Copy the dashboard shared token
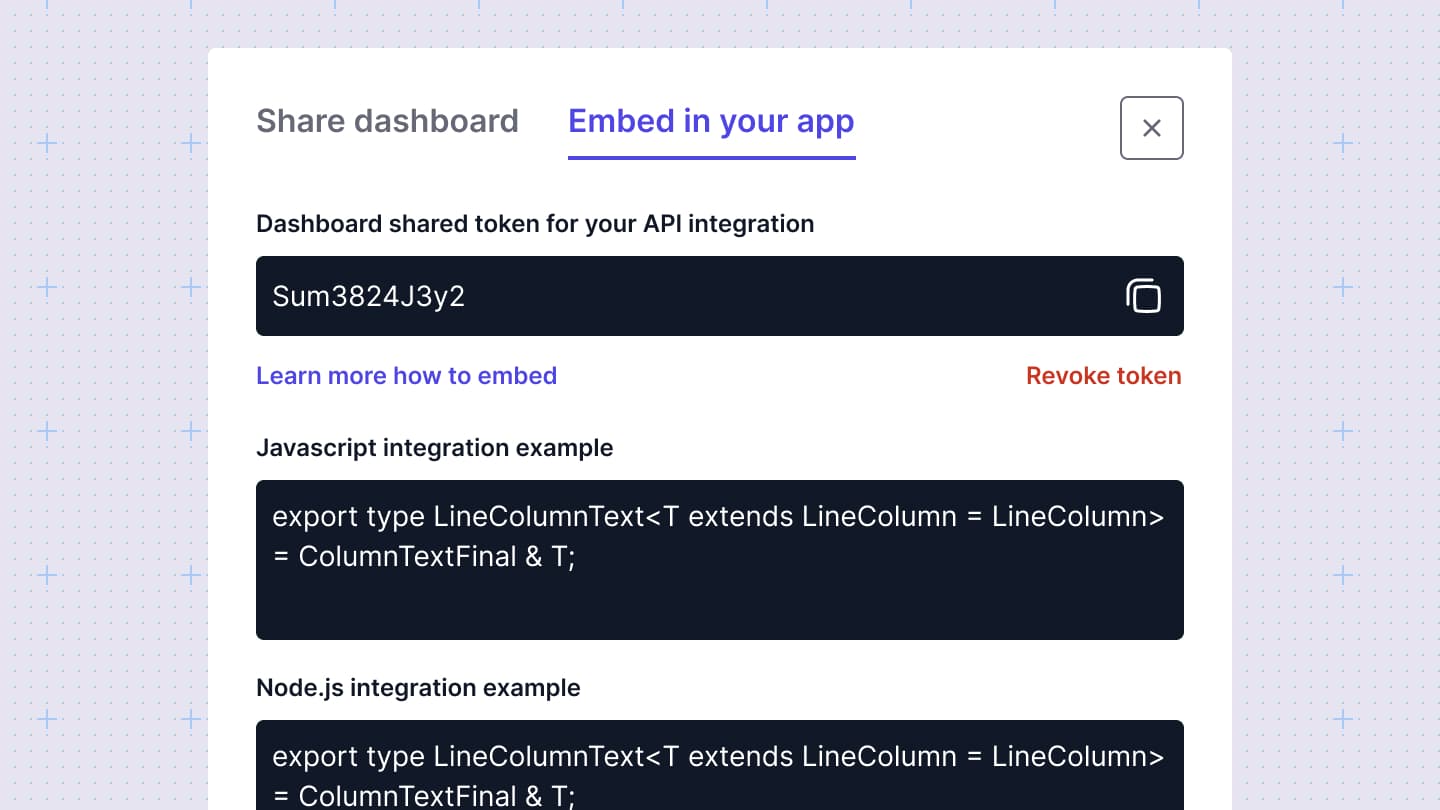This screenshot has height=810, width=1440. (1144, 296)
